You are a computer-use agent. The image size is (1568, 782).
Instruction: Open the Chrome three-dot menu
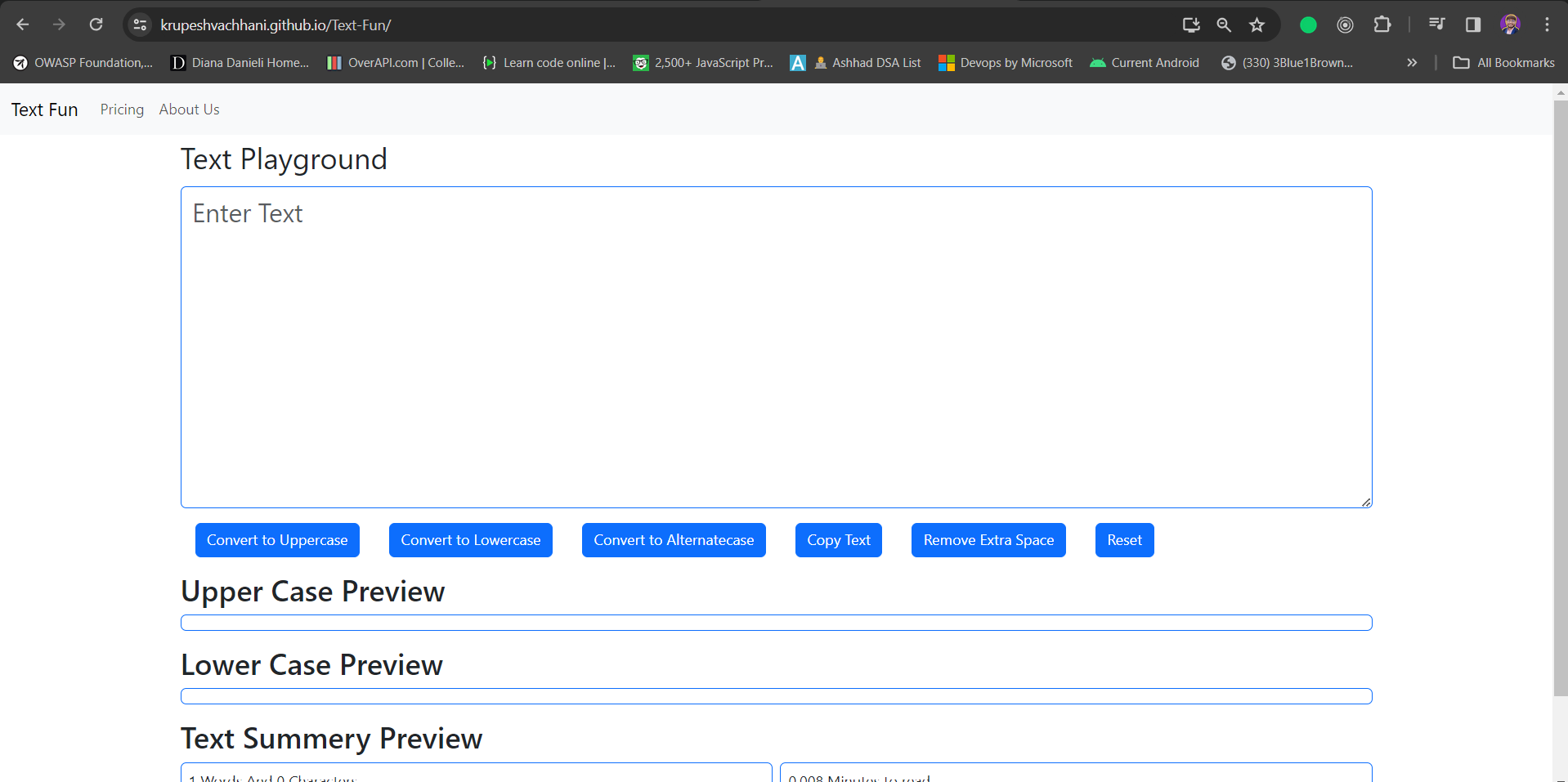(x=1547, y=25)
